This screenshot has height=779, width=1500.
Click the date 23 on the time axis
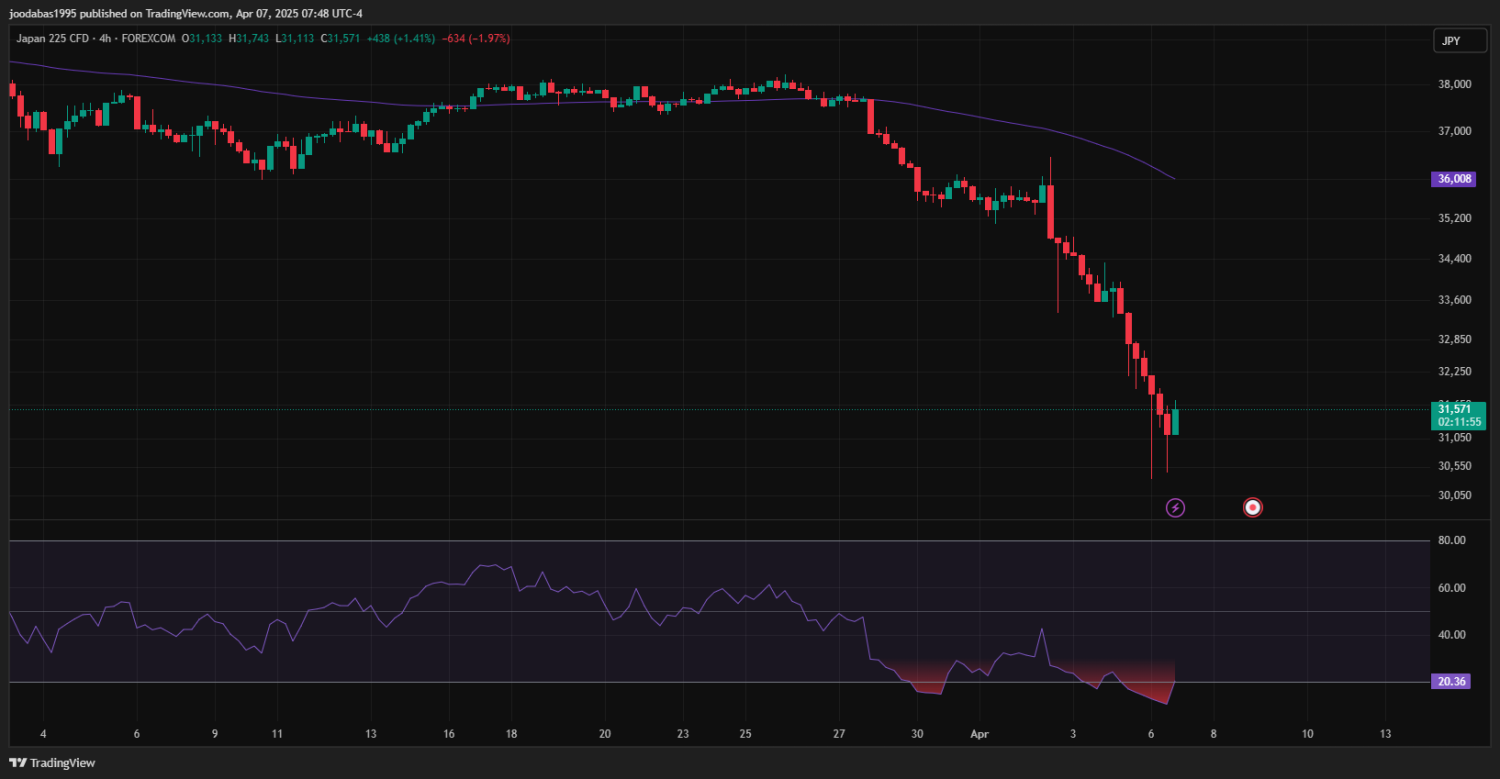pos(683,733)
